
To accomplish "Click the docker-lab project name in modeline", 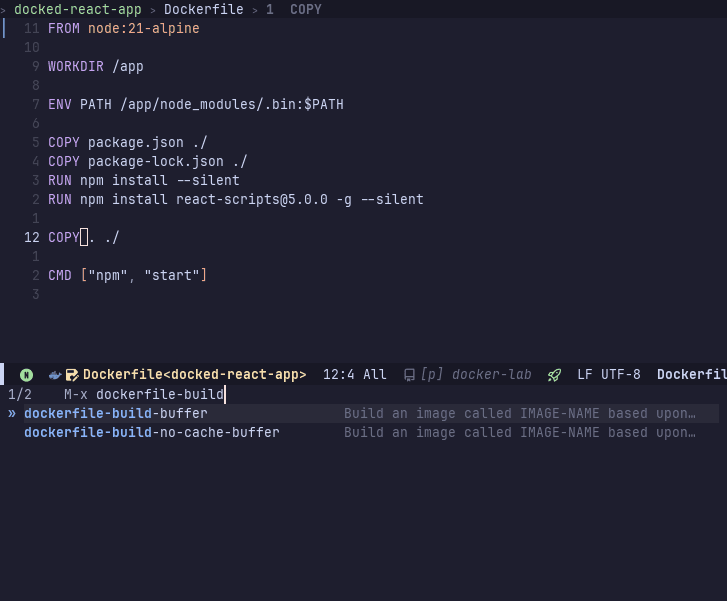I will pos(491,375).
